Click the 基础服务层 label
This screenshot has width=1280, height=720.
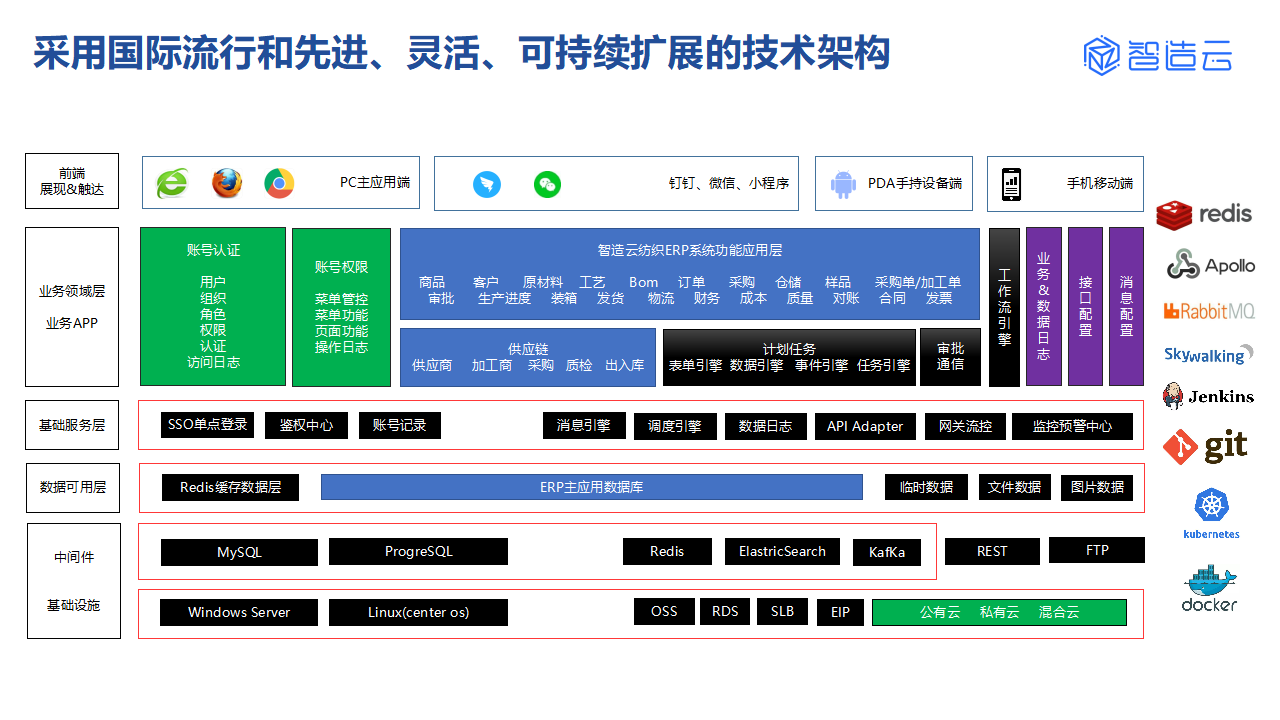tap(72, 425)
